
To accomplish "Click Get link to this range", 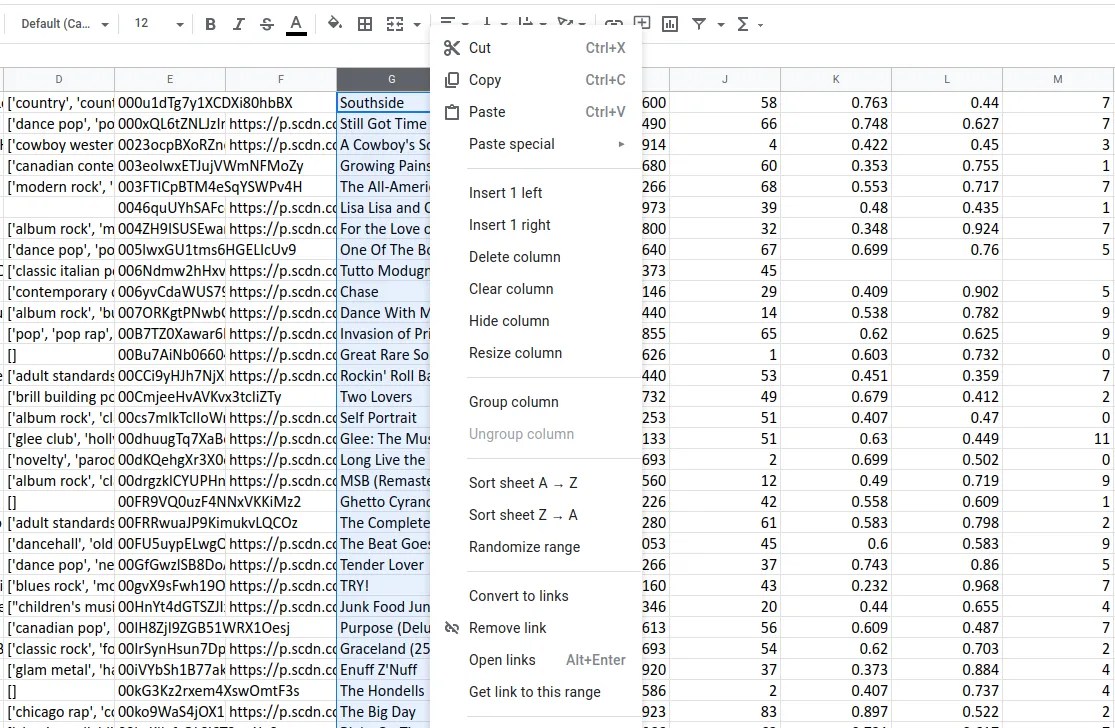I will 535,692.
